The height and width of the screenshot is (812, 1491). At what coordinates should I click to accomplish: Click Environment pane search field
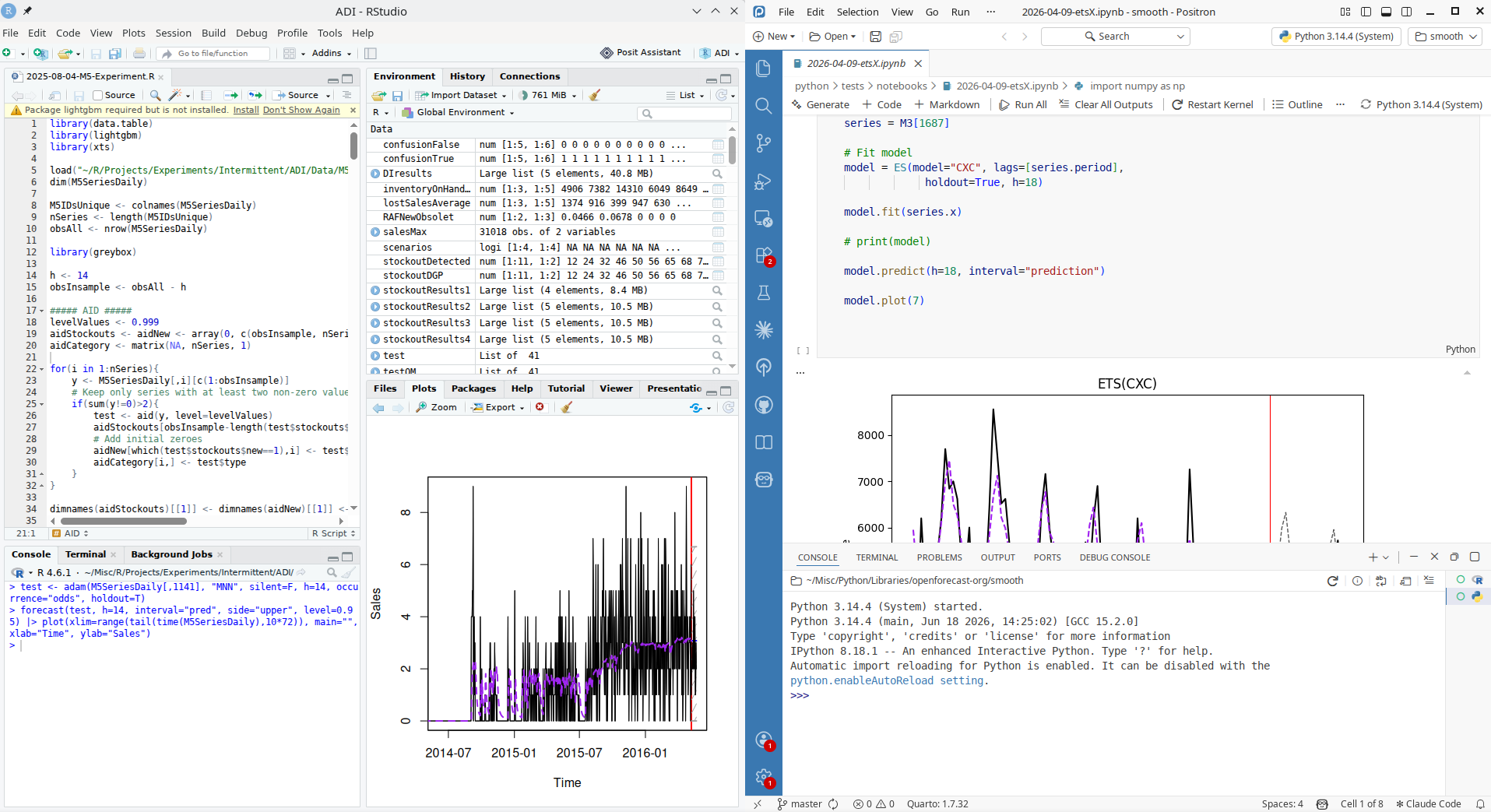[x=684, y=114]
